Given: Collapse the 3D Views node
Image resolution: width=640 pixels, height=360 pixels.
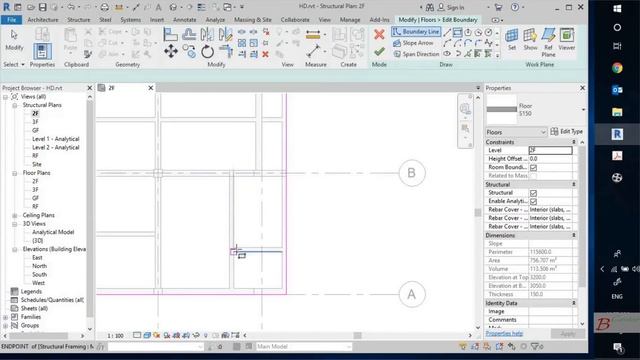Looking at the screenshot, I should (x=15, y=224).
